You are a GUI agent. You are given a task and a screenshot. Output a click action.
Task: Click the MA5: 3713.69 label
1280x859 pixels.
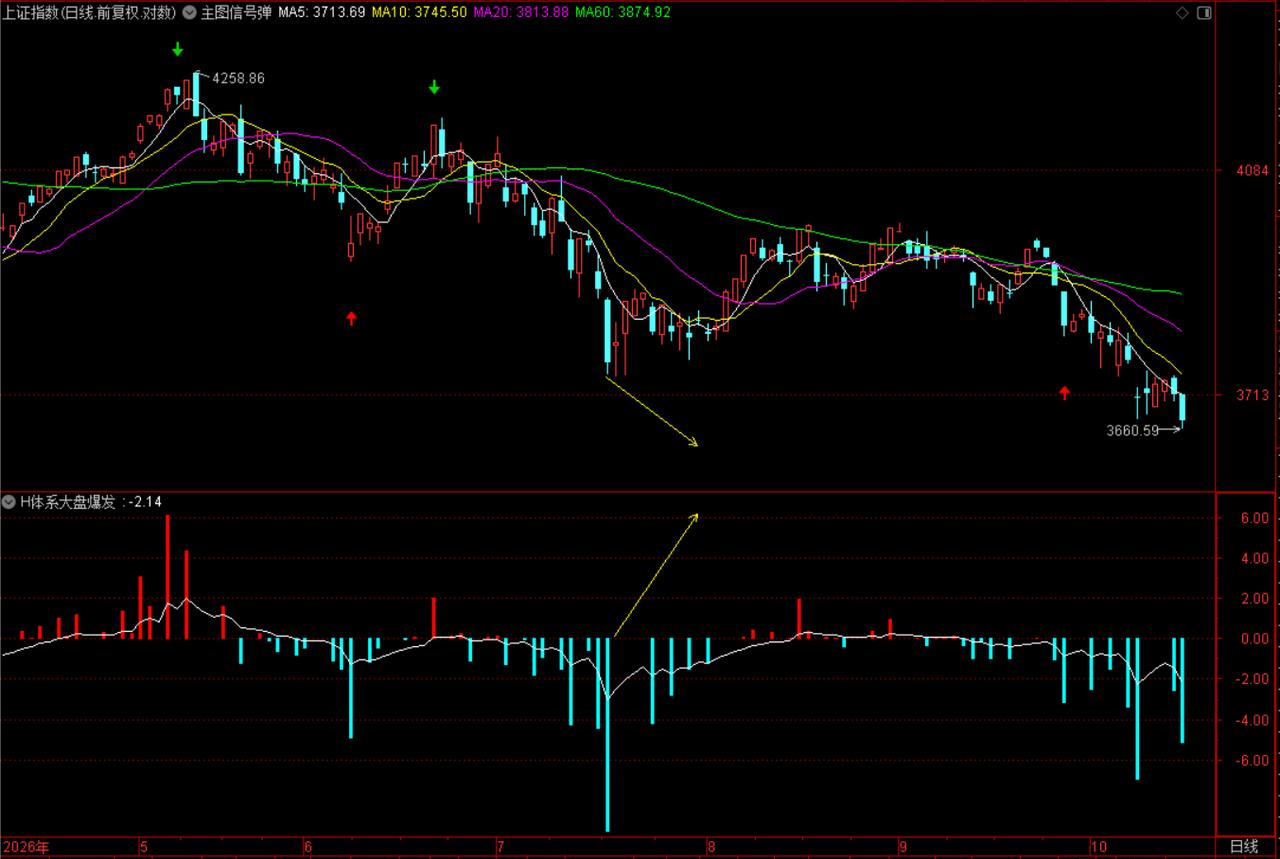pos(321,13)
